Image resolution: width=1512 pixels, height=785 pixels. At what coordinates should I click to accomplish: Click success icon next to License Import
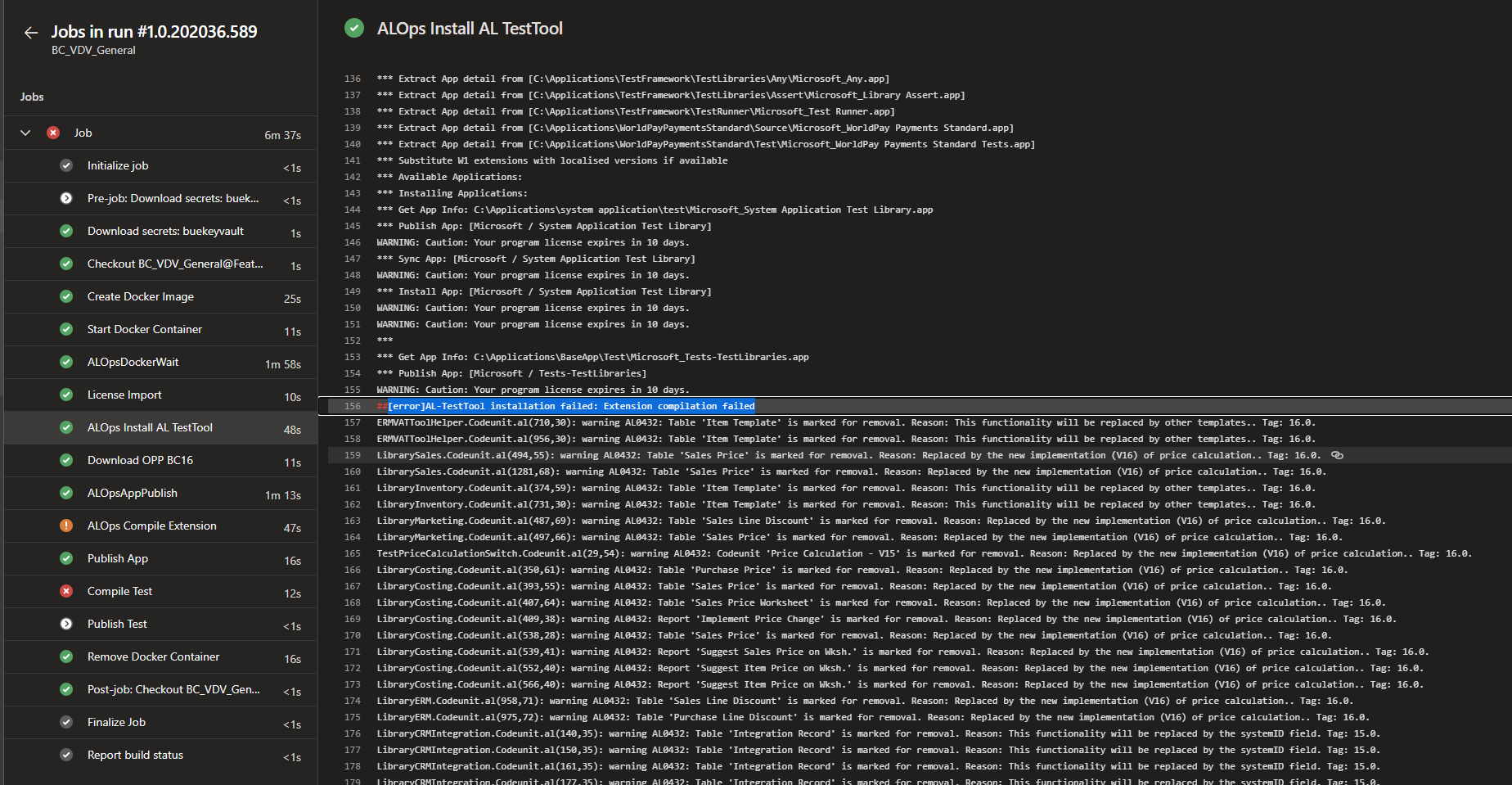[66, 395]
